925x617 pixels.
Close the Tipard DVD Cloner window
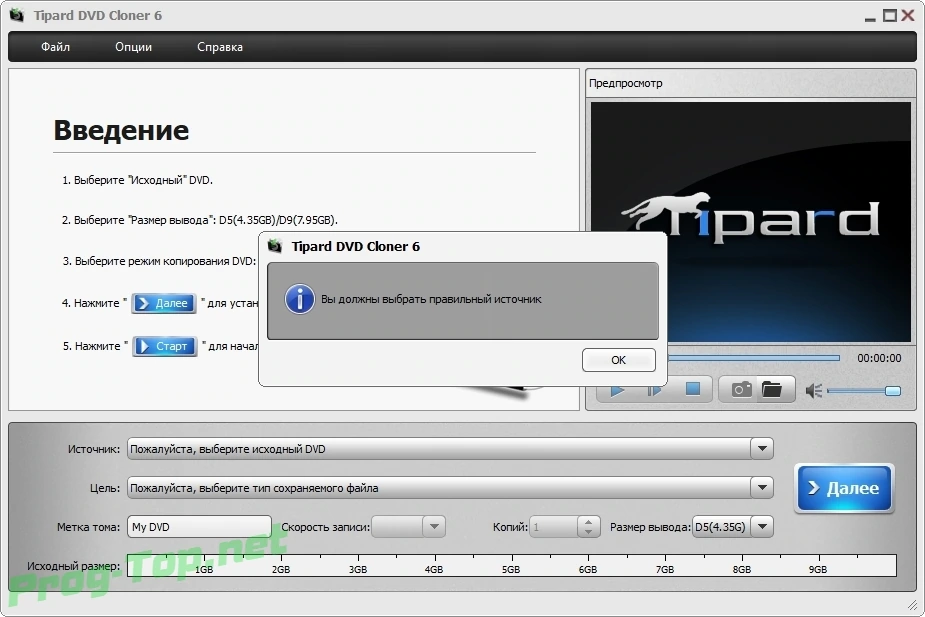(x=908, y=16)
